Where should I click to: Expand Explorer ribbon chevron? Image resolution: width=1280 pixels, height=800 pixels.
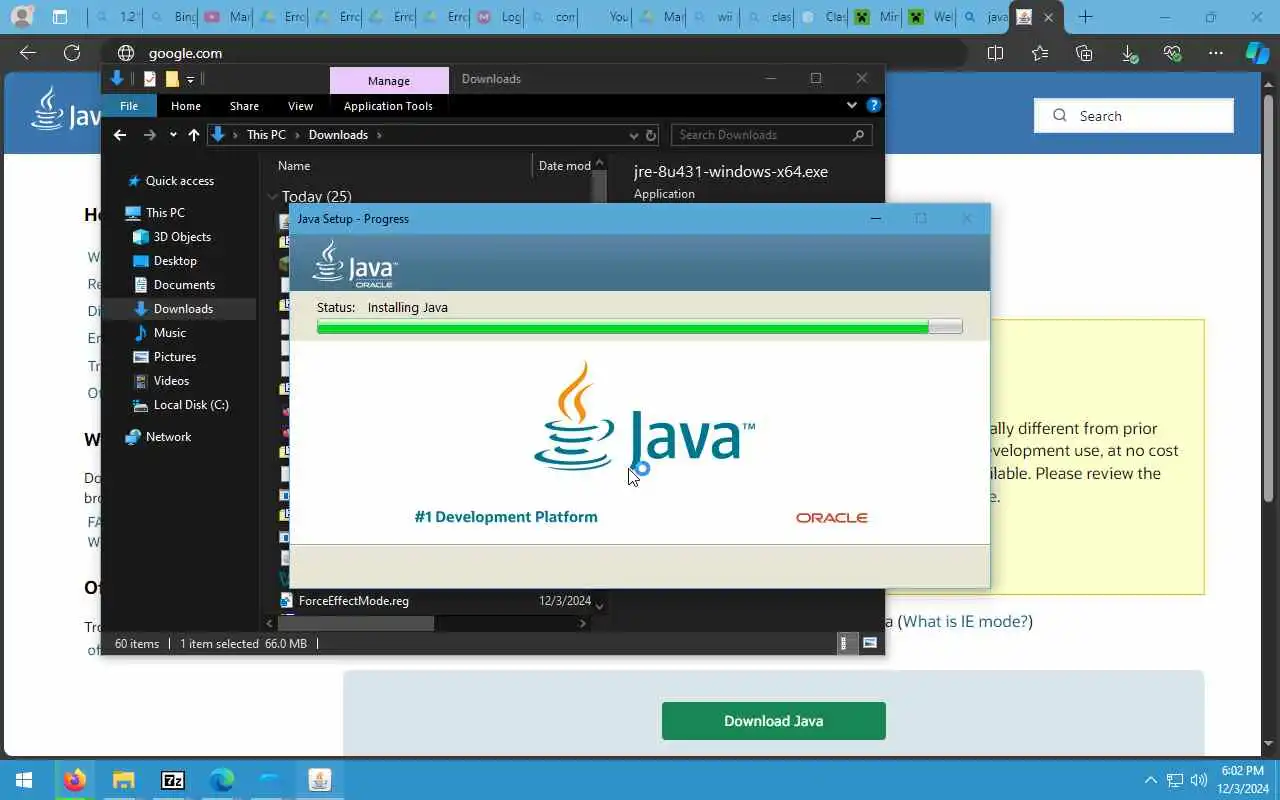(852, 105)
